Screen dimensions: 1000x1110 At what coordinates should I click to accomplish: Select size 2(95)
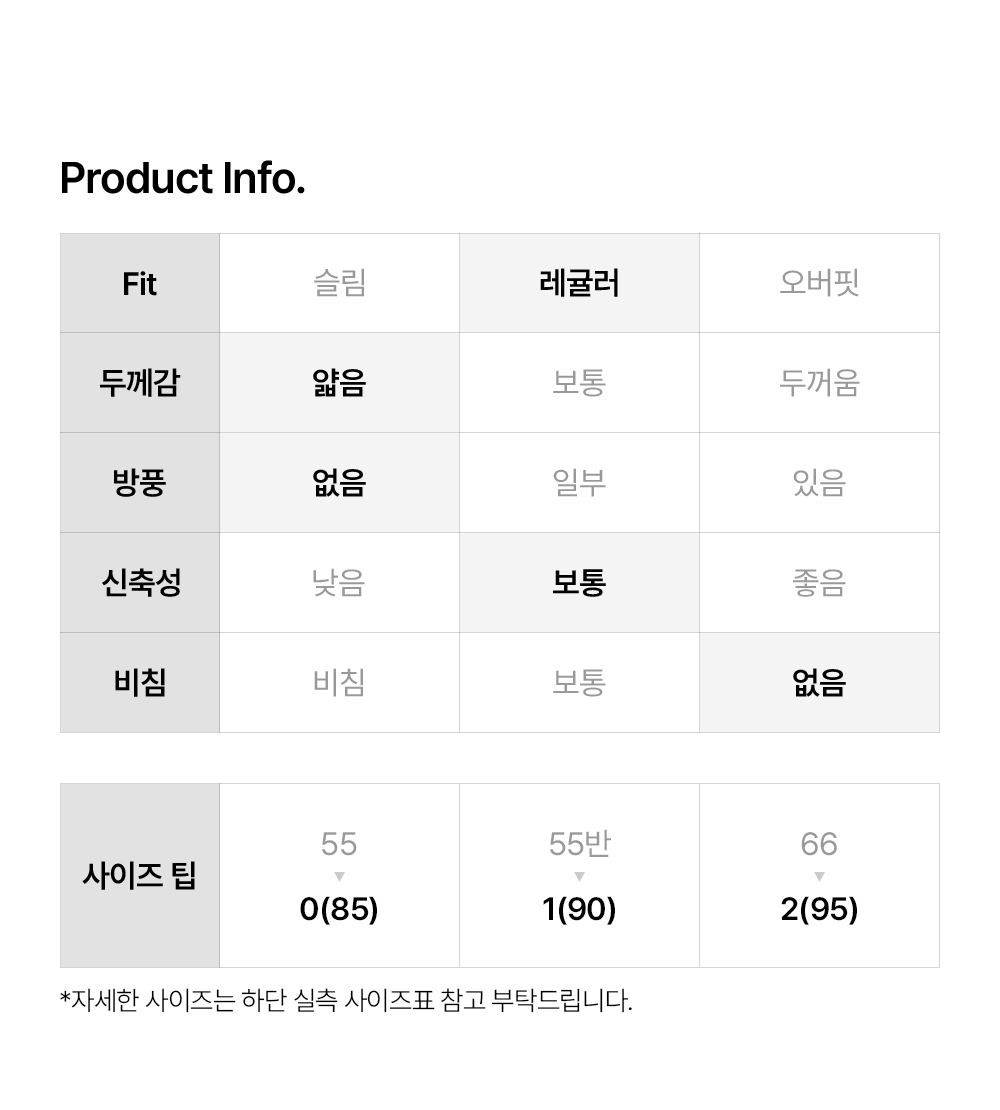click(819, 910)
